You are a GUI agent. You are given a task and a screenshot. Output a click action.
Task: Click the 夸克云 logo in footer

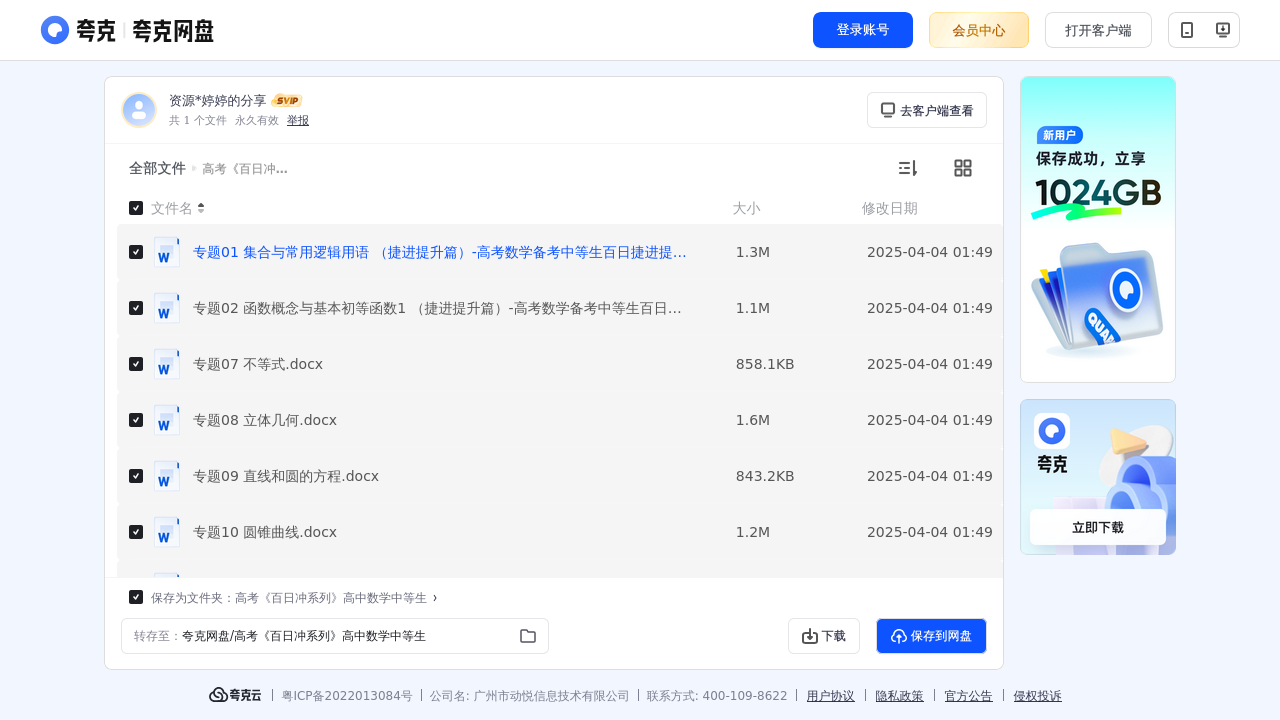coord(235,695)
